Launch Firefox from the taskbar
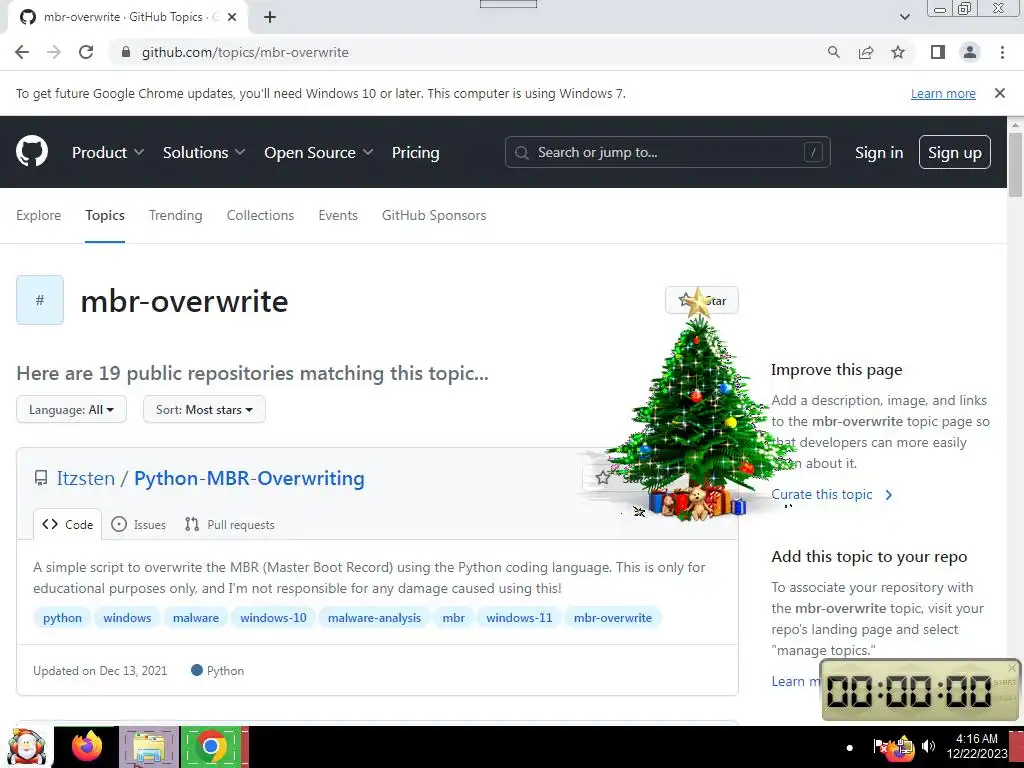The height and width of the screenshot is (768, 1024). click(87, 747)
